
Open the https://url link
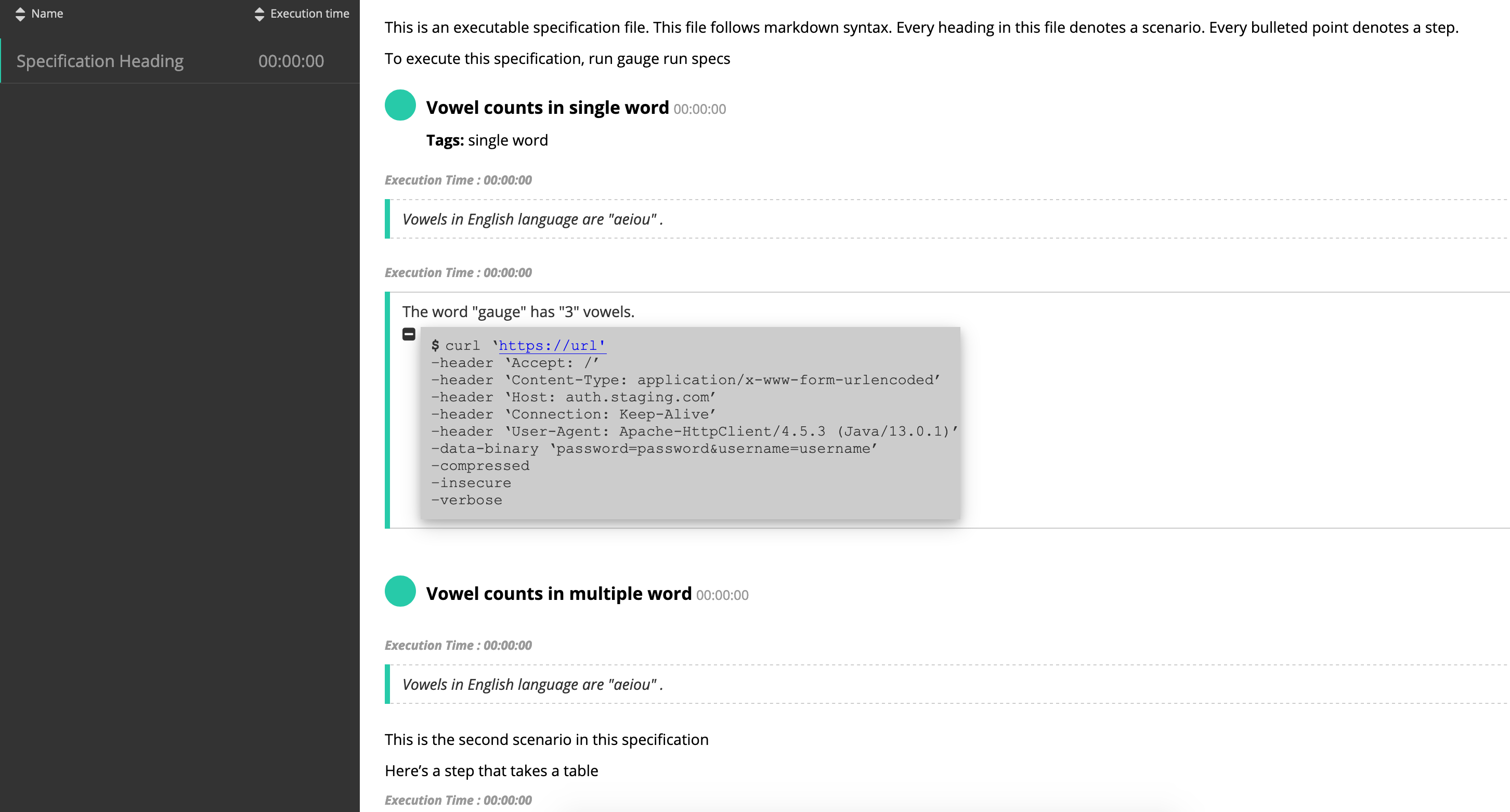[552, 346]
